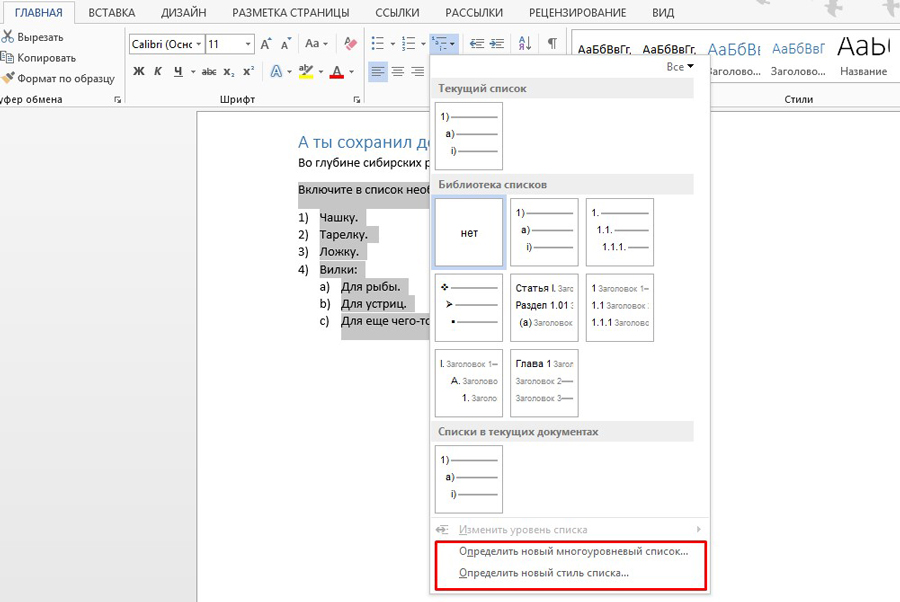Open the font name dropdown

pyautogui.click(x=200, y=44)
